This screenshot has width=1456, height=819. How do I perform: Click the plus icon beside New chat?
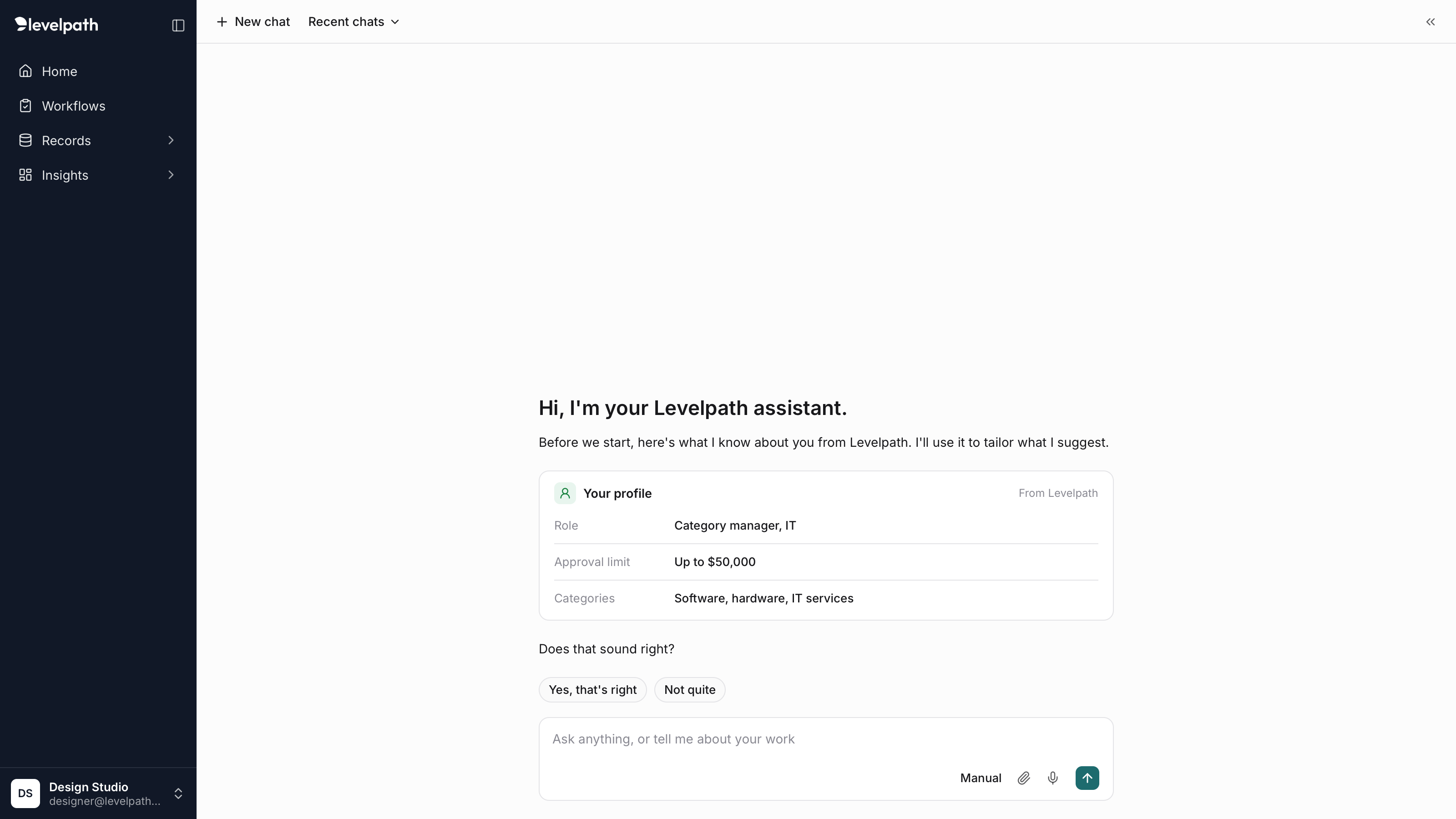pos(222,21)
